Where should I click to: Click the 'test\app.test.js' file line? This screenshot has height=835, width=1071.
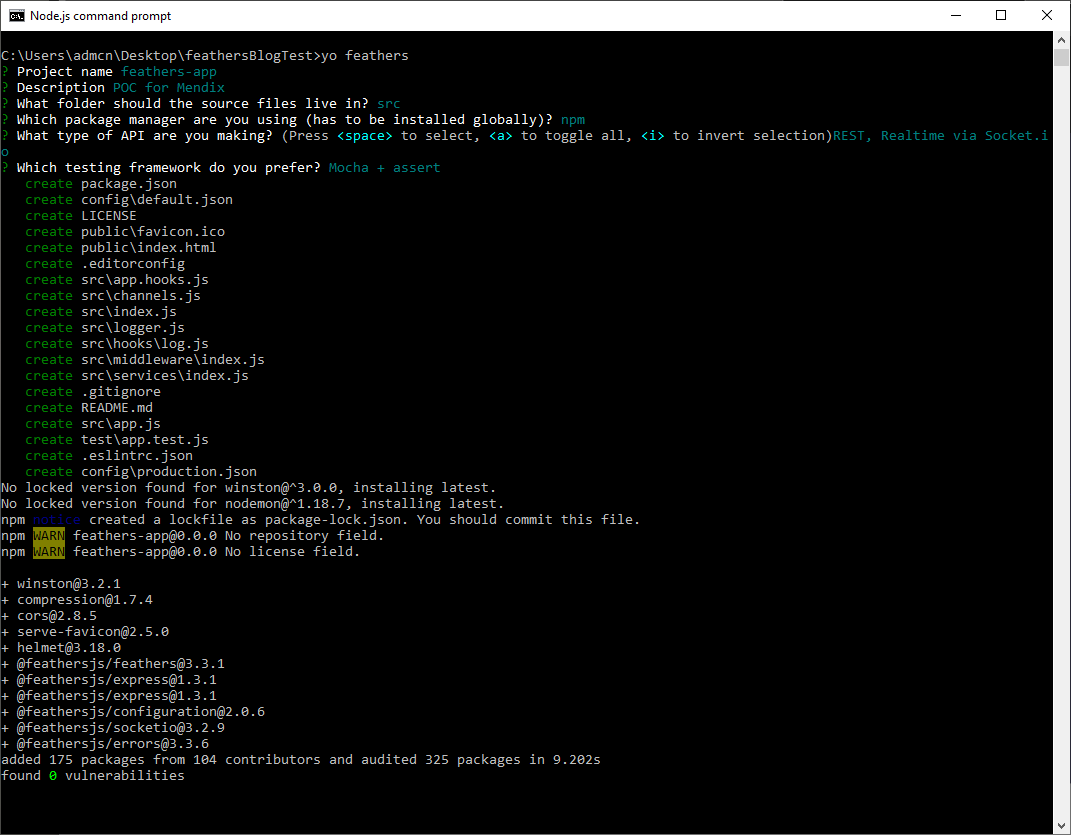(117, 440)
